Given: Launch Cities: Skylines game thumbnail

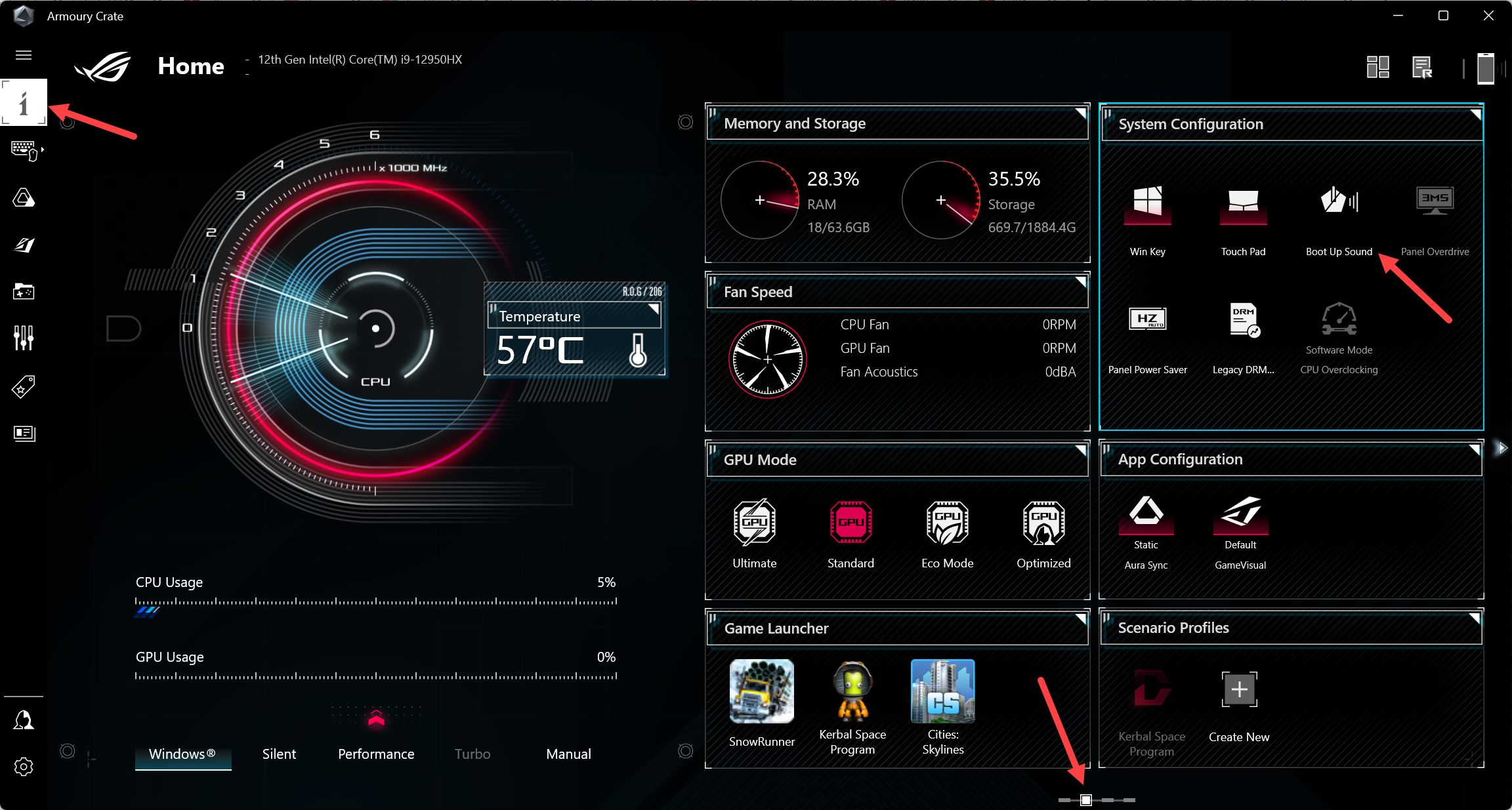Looking at the screenshot, I should point(942,691).
